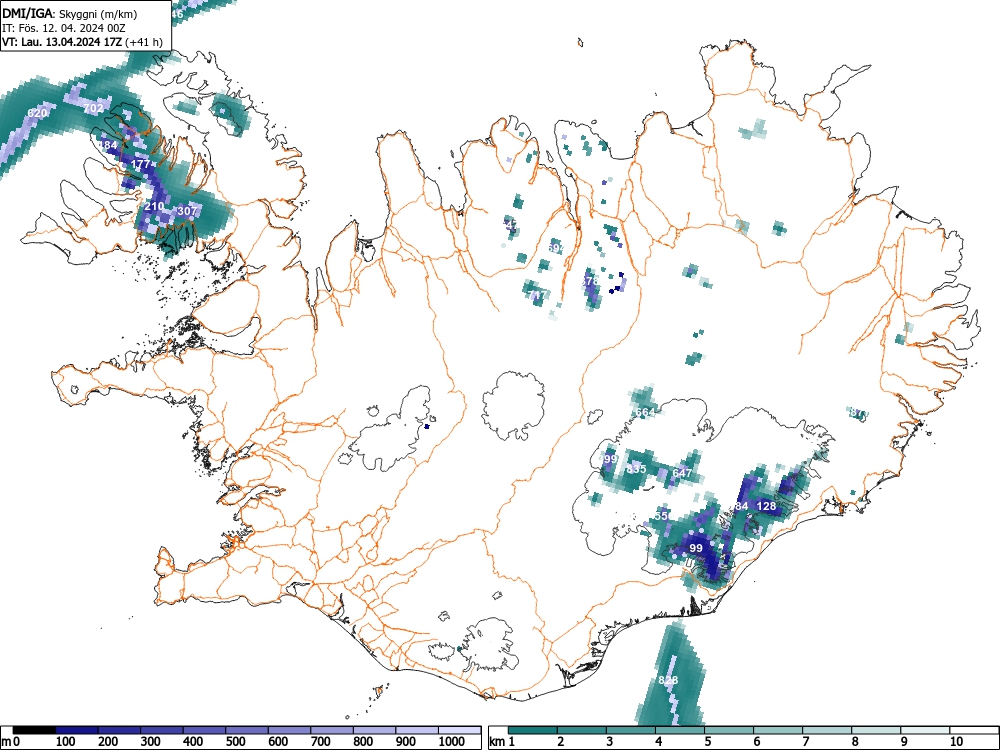
Task: Click the '84' visibility value
Action: (742, 506)
